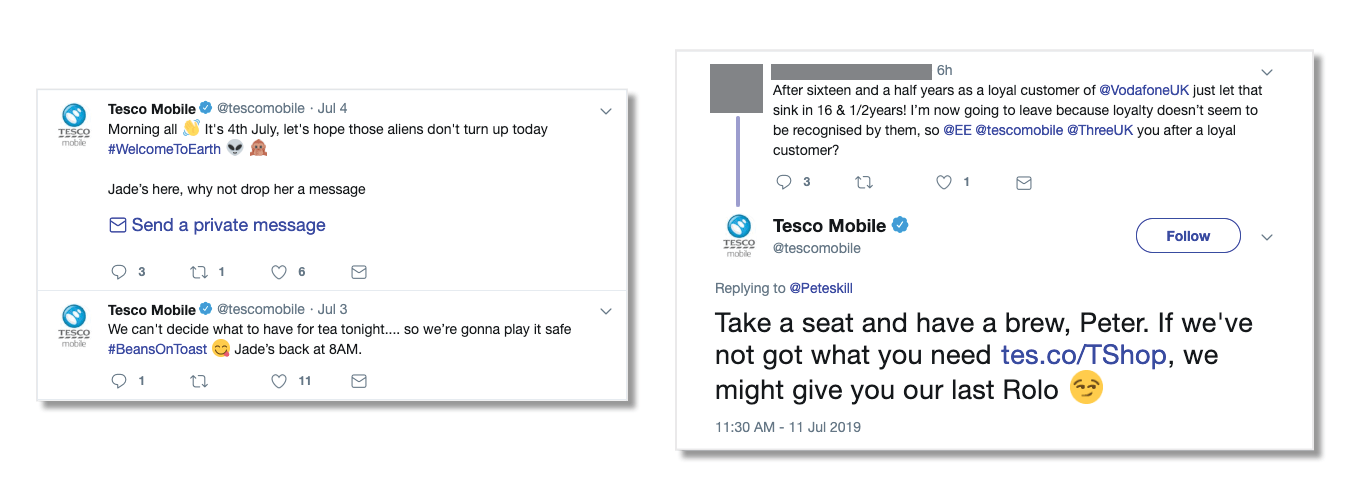Retweet the BeansOnToast tweet
This screenshot has width=1350, height=500.
198,381
